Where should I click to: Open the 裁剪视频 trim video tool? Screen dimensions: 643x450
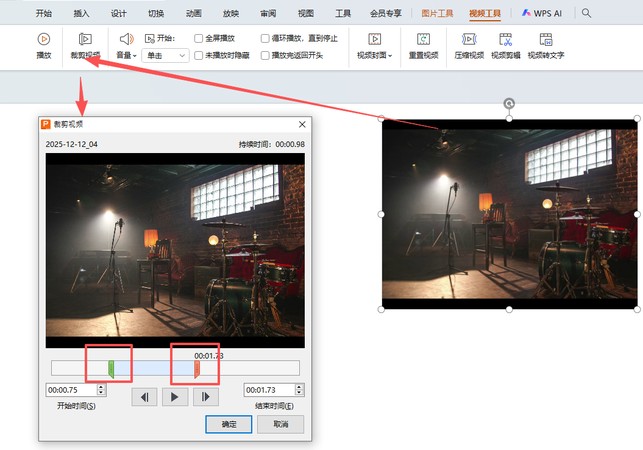(85, 46)
